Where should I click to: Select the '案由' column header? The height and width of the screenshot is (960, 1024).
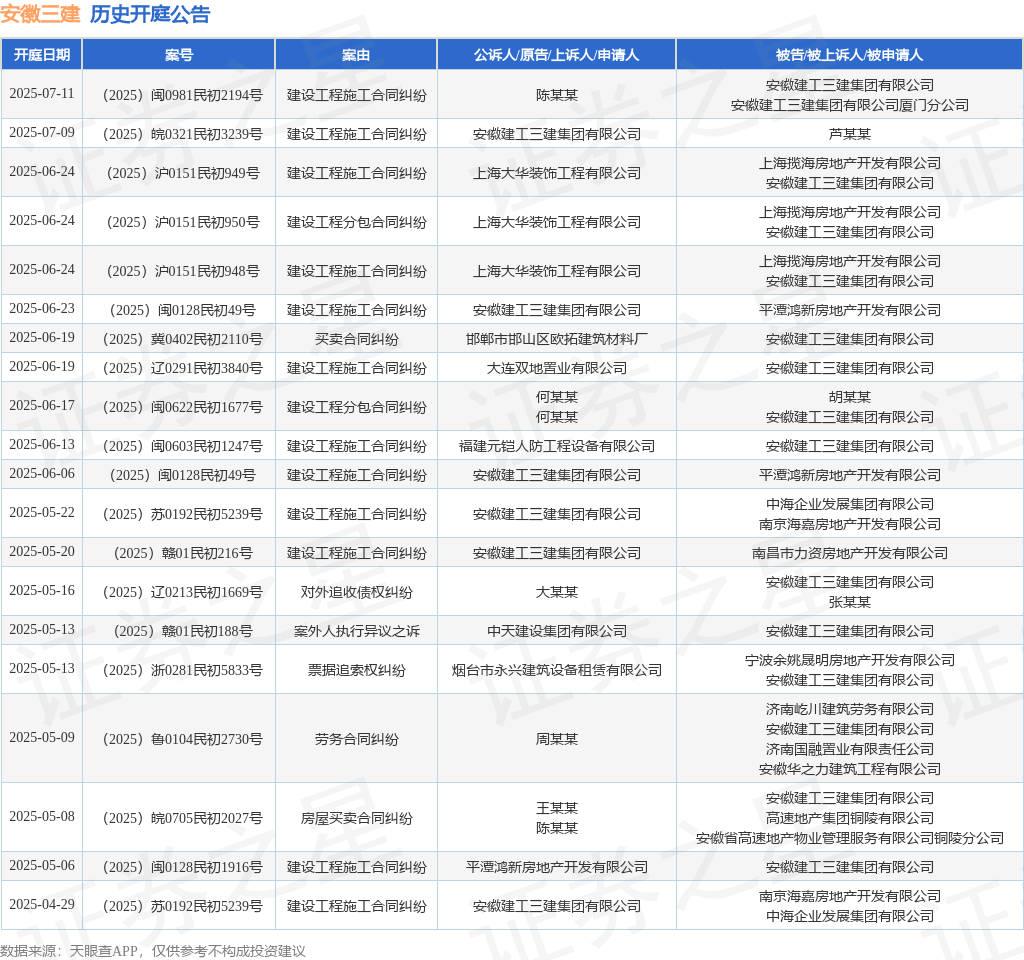pos(356,55)
